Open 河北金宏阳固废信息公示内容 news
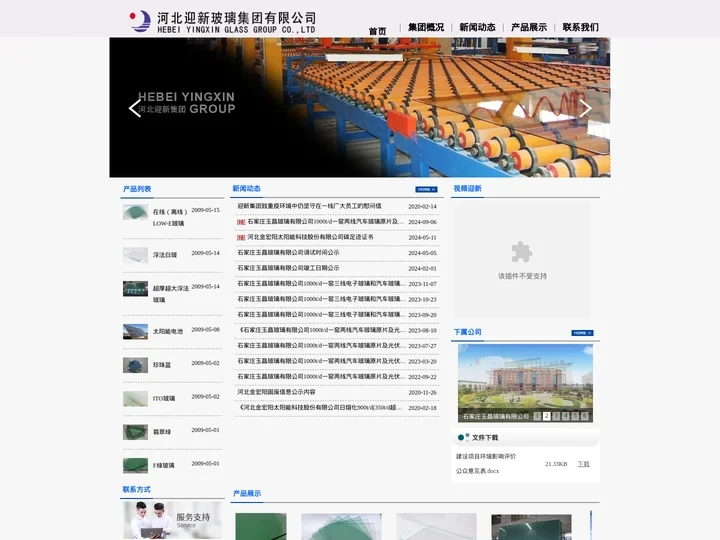 coord(276,392)
